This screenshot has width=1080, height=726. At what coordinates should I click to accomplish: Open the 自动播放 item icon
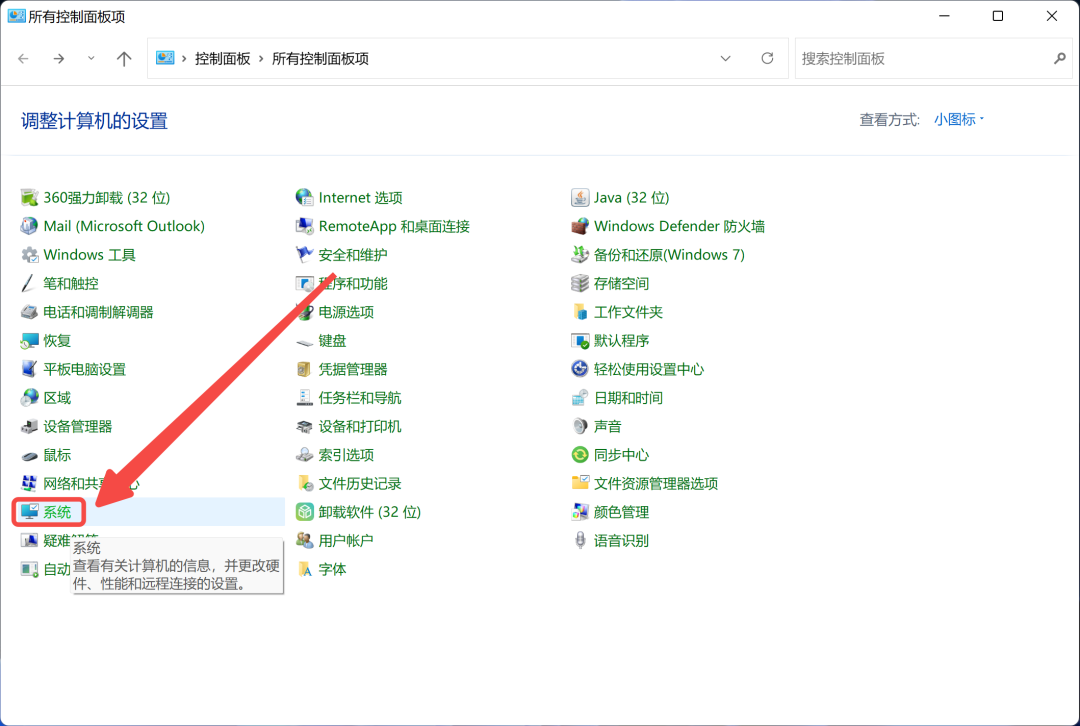(x=29, y=570)
